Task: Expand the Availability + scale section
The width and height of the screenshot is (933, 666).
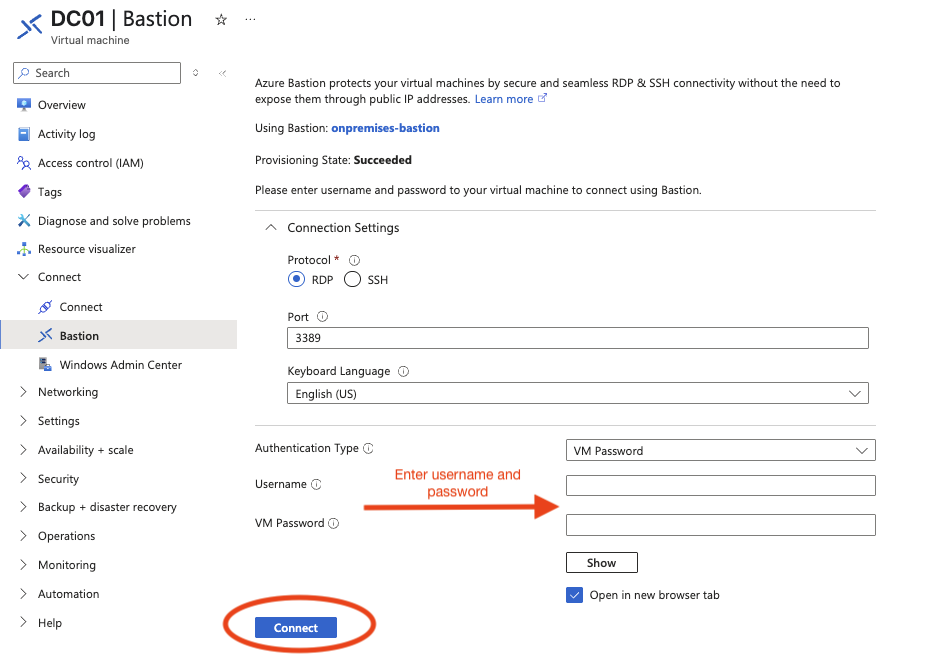Action: (23, 449)
